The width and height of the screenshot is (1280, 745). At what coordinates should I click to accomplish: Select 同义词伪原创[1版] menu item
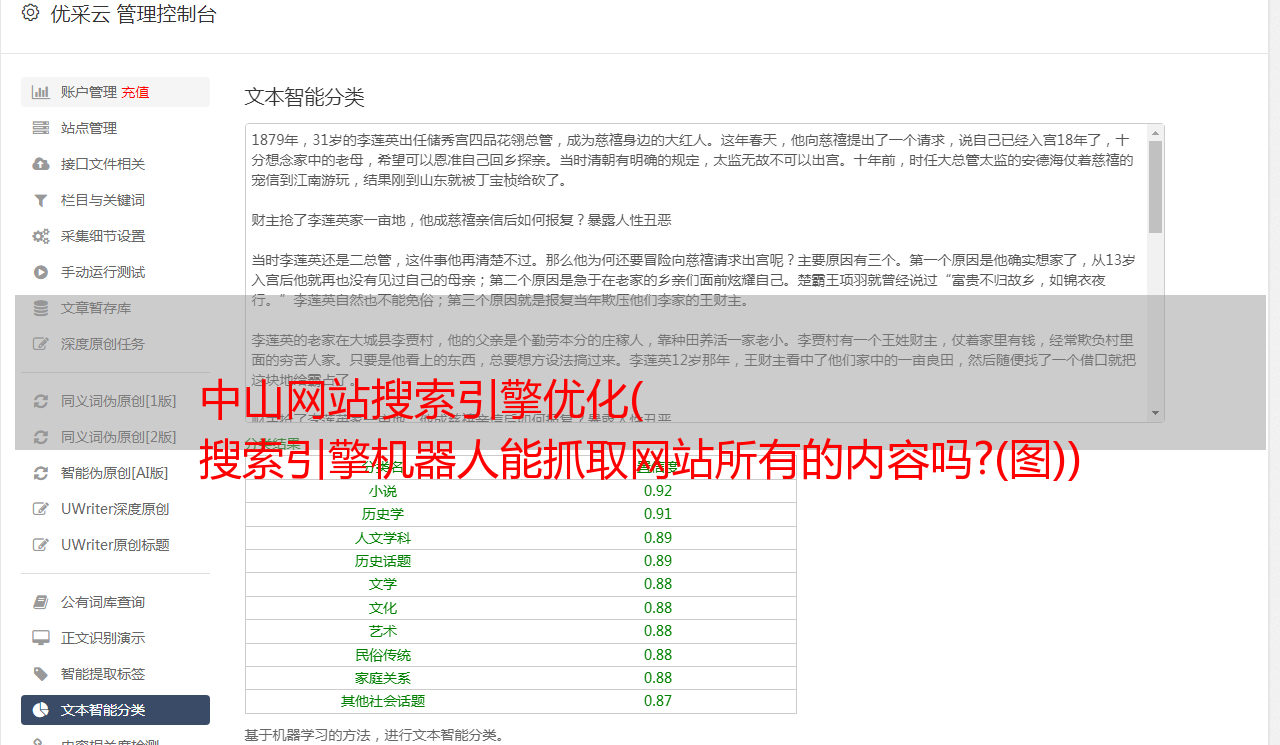click(x=115, y=401)
